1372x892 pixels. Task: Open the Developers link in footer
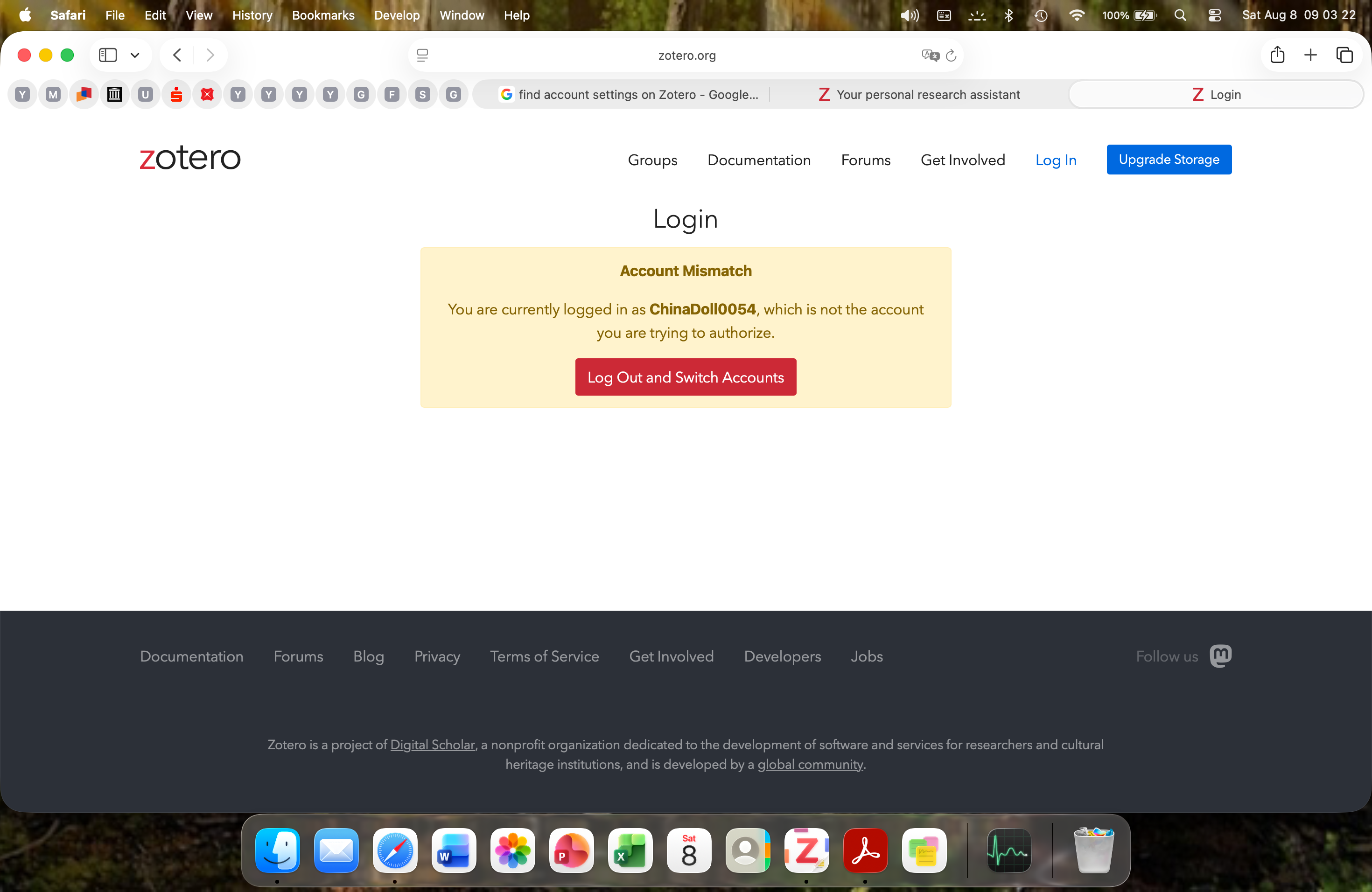783,656
